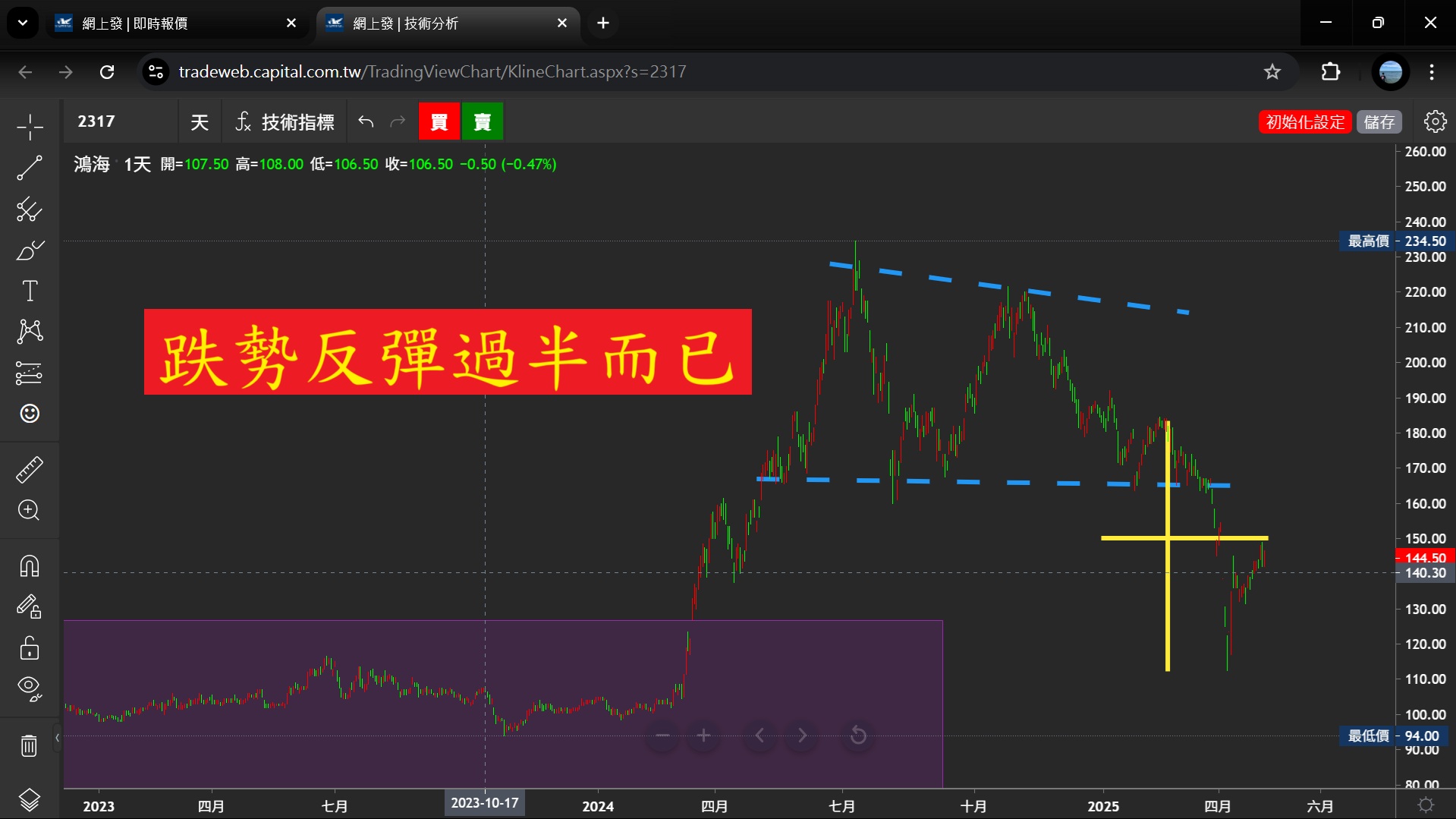Activate the zoom in tool
The height and width of the screenshot is (819, 1456).
click(x=30, y=510)
